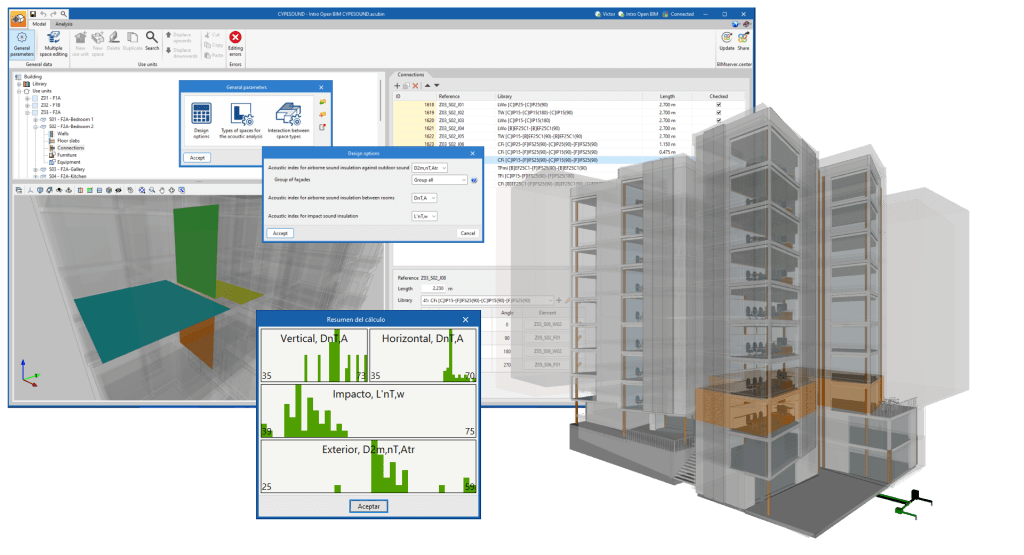Move connection down with the down arrow
Viewport: 1024px width, 555px height.
tap(437, 86)
